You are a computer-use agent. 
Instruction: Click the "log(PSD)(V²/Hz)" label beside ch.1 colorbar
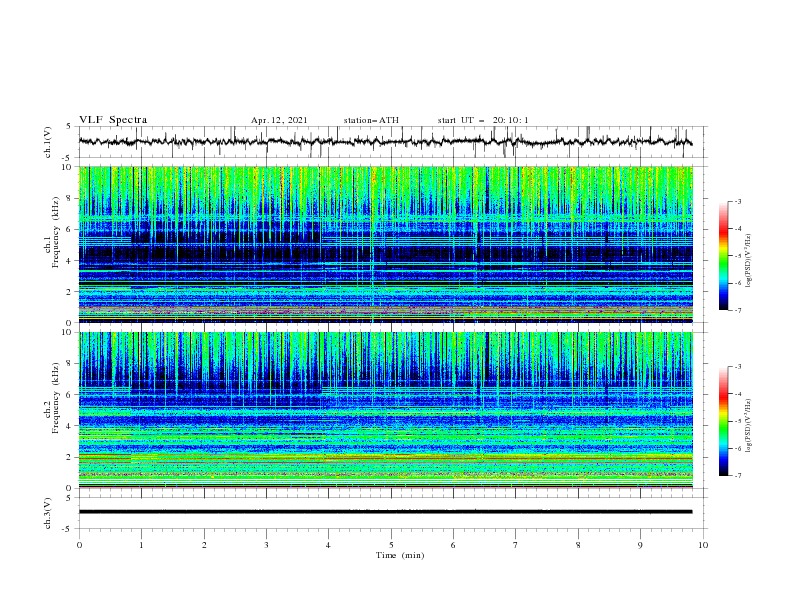(x=748, y=261)
